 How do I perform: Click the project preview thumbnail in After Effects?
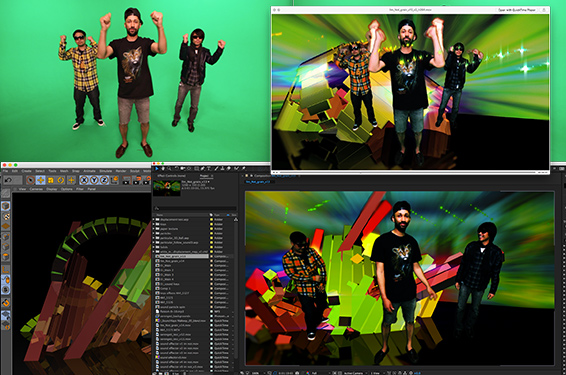167,187
